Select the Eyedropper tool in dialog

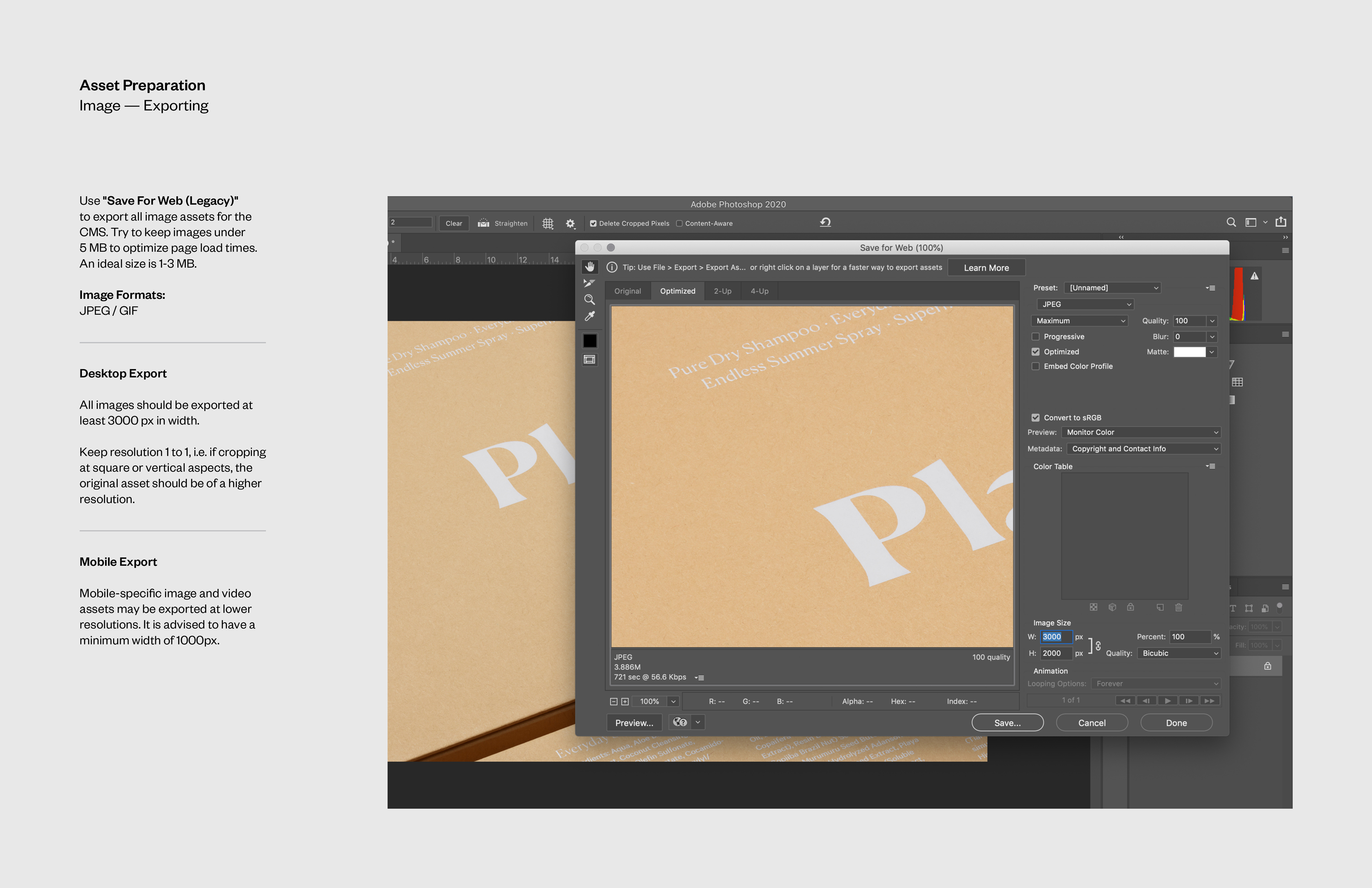tap(589, 317)
